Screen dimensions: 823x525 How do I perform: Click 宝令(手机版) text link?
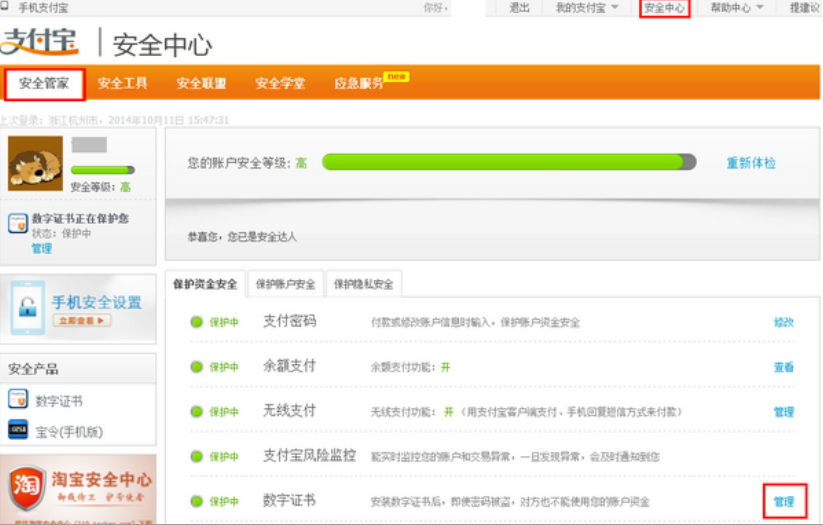tap(69, 432)
